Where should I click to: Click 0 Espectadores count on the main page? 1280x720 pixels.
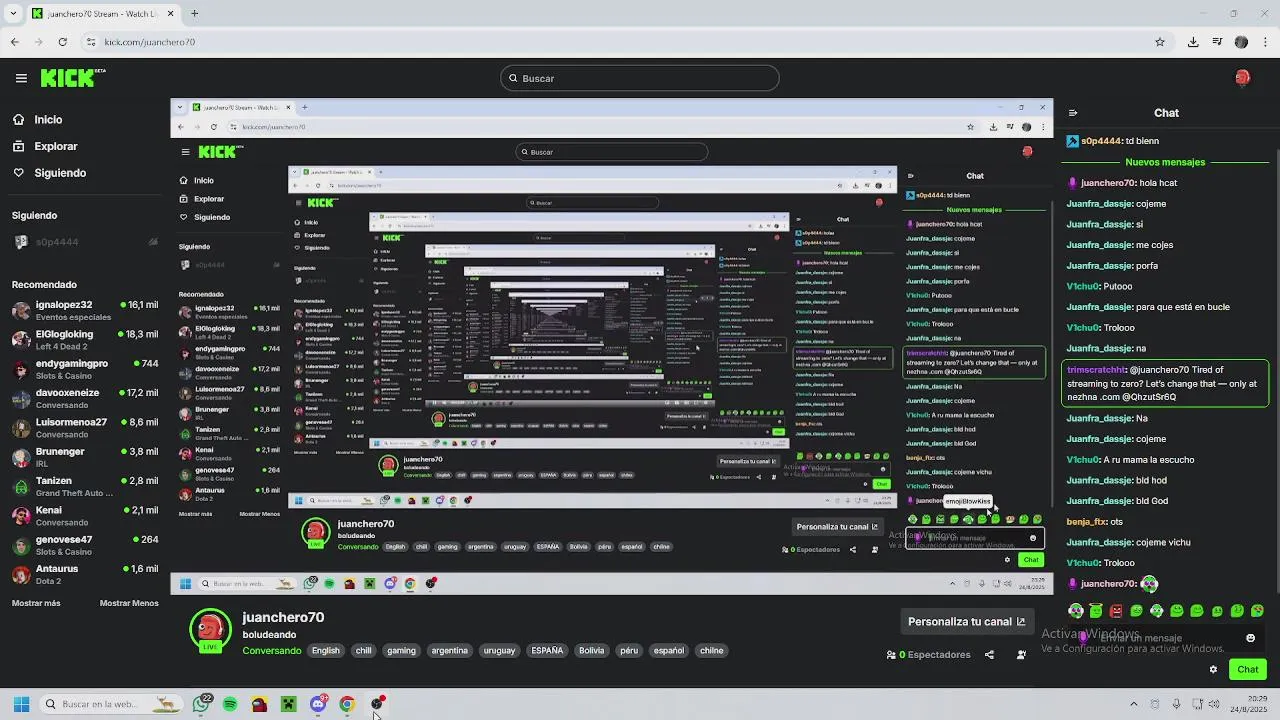[928, 655]
